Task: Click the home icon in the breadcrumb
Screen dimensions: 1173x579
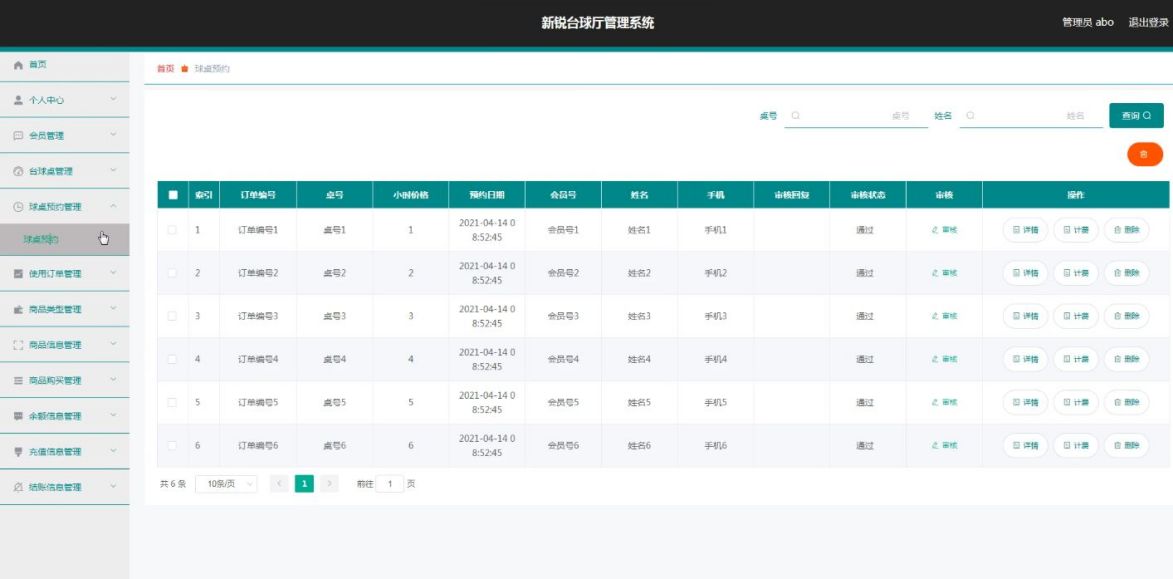Action: (x=184, y=69)
